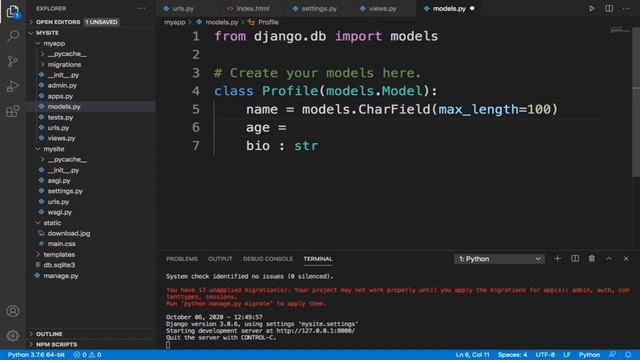
Task: Open manage.py in the explorer
Action: [x=61, y=276]
